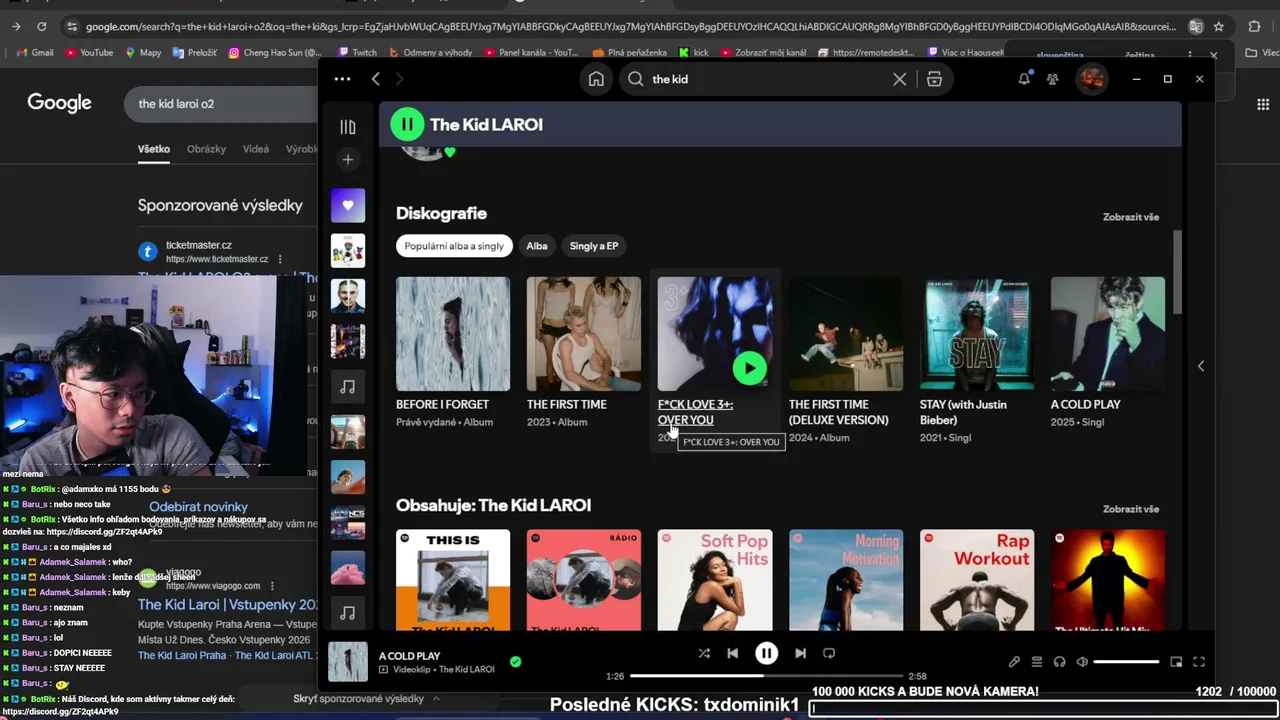Viewport: 1280px width, 720px height.
Task: Open THE FIRST TIME 2023 album cover
Action: click(x=584, y=334)
